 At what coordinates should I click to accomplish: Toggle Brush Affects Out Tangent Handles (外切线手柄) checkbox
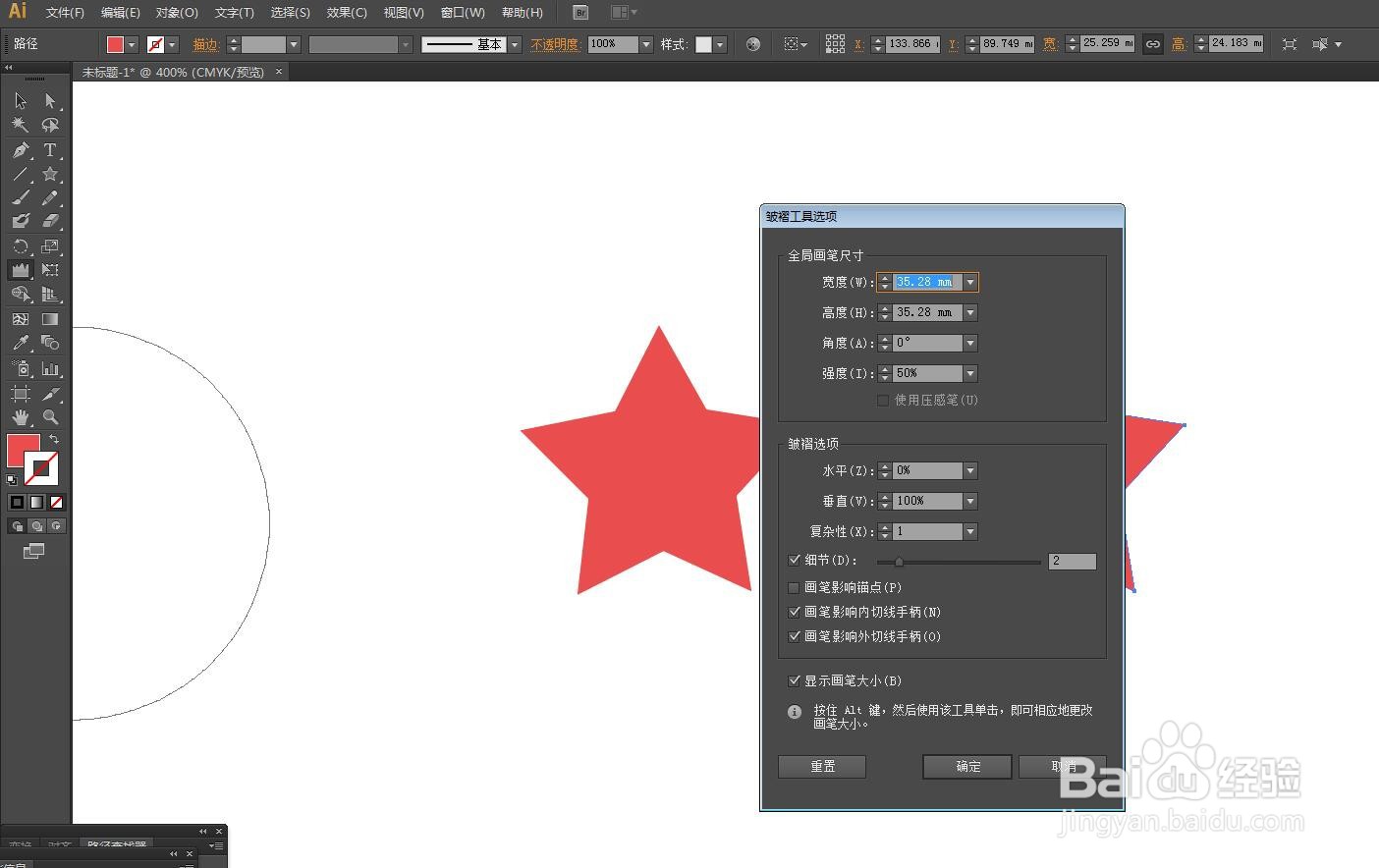point(795,636)
